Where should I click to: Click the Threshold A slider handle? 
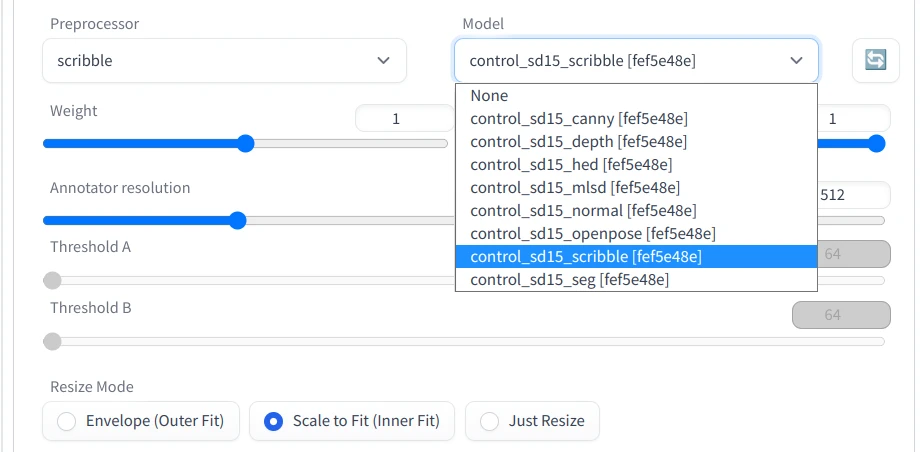(52, 281)
